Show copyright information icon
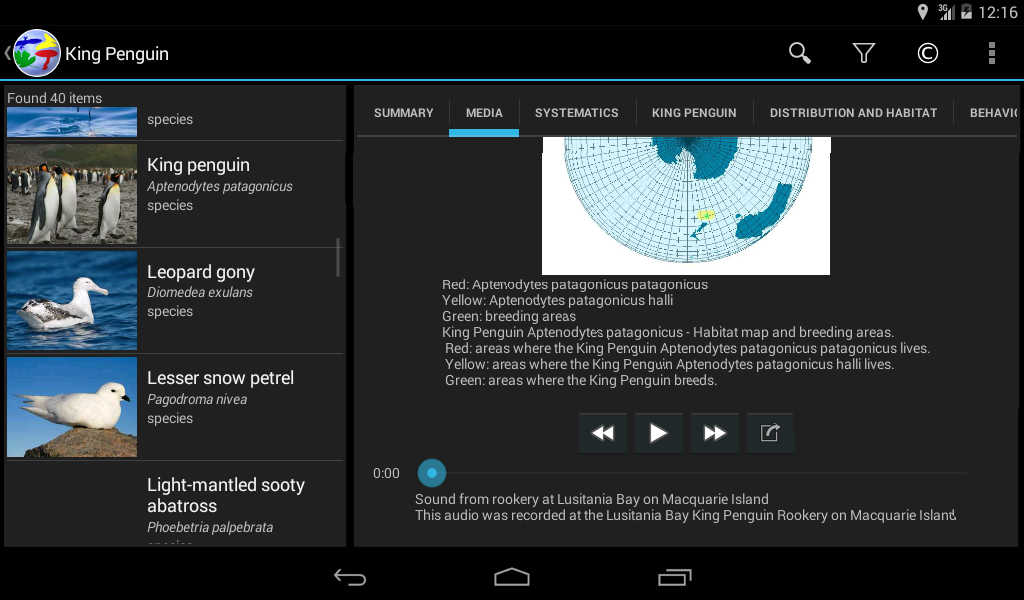Image resolution: width=1024 pixels, height=600 pixels. coord(927,53)
